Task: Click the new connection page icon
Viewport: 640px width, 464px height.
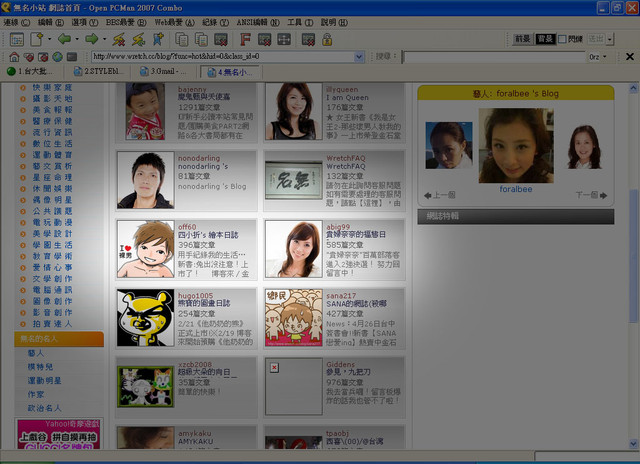Action: (x=36, y=40)
